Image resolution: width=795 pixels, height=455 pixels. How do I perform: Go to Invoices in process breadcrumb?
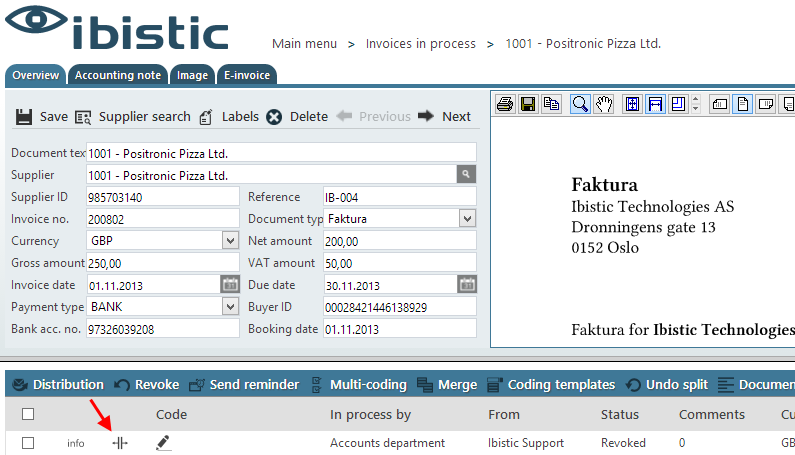[421, 44]
